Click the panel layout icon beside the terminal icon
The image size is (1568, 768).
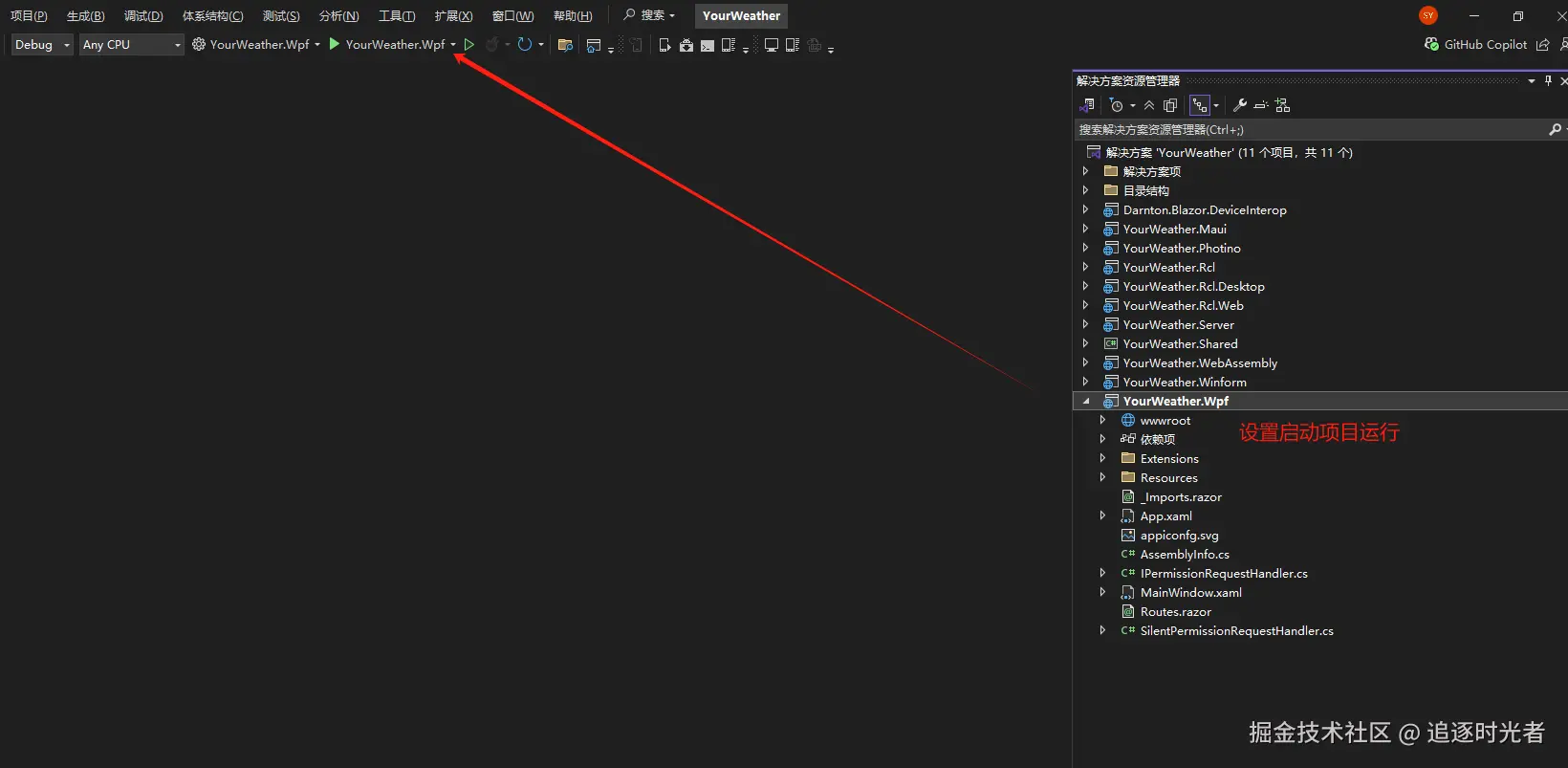[x=729, y=45]
